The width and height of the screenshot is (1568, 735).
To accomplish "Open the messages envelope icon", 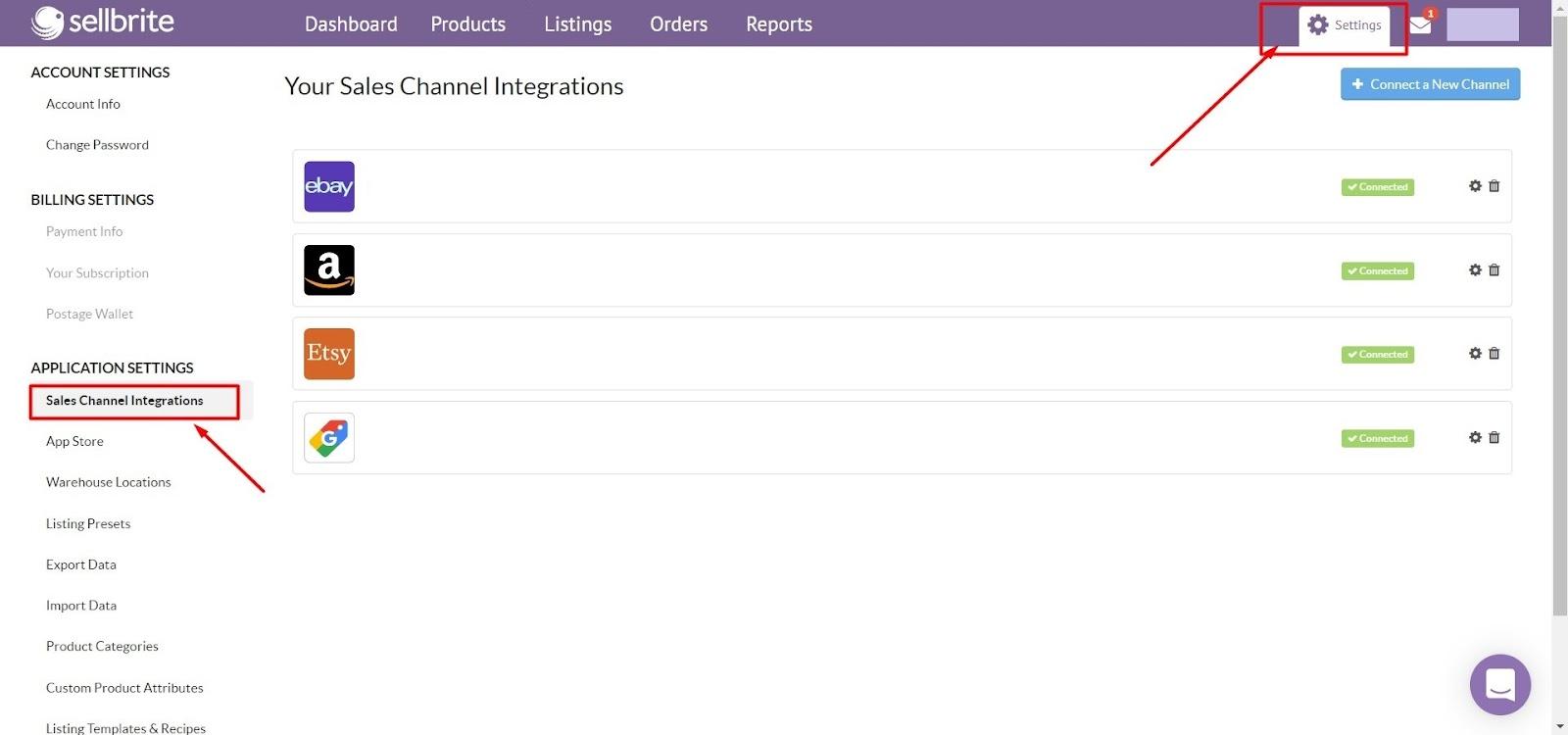I will click(1421, 24).
